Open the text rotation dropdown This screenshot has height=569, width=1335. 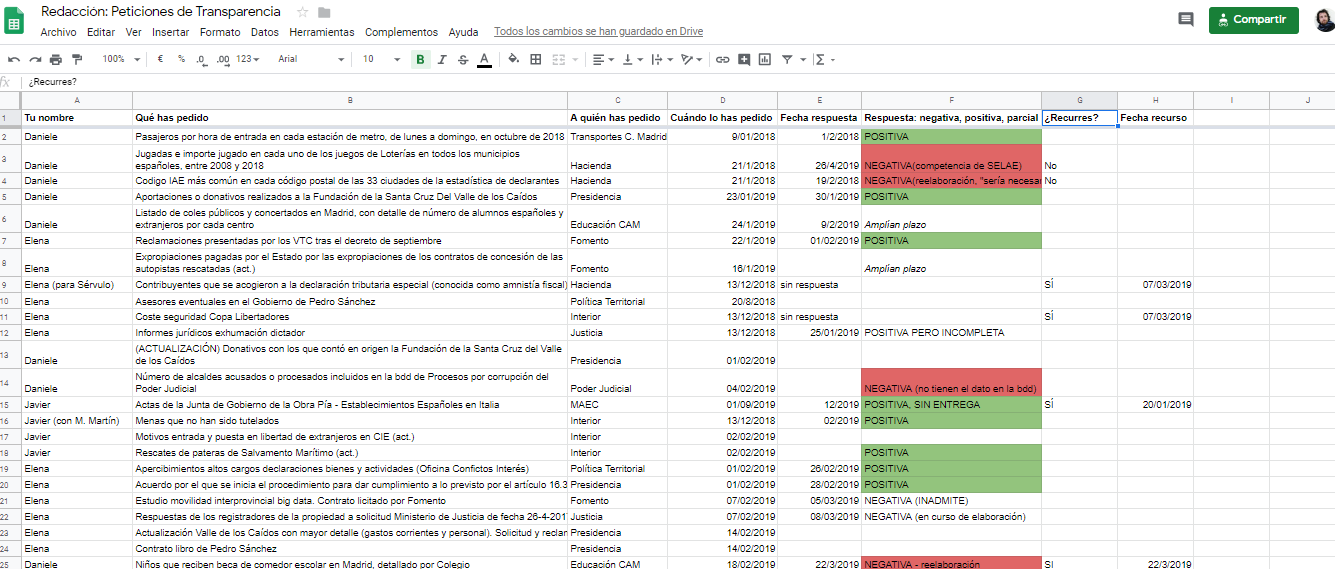coord(691,60)
